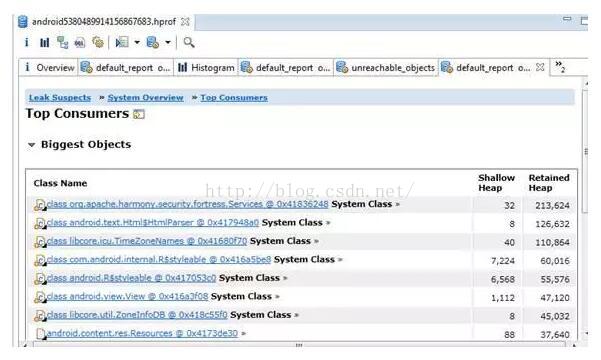Close the android hprof editor tab
The width and height of the screenshot is (601, 360).
coord(185,22)
